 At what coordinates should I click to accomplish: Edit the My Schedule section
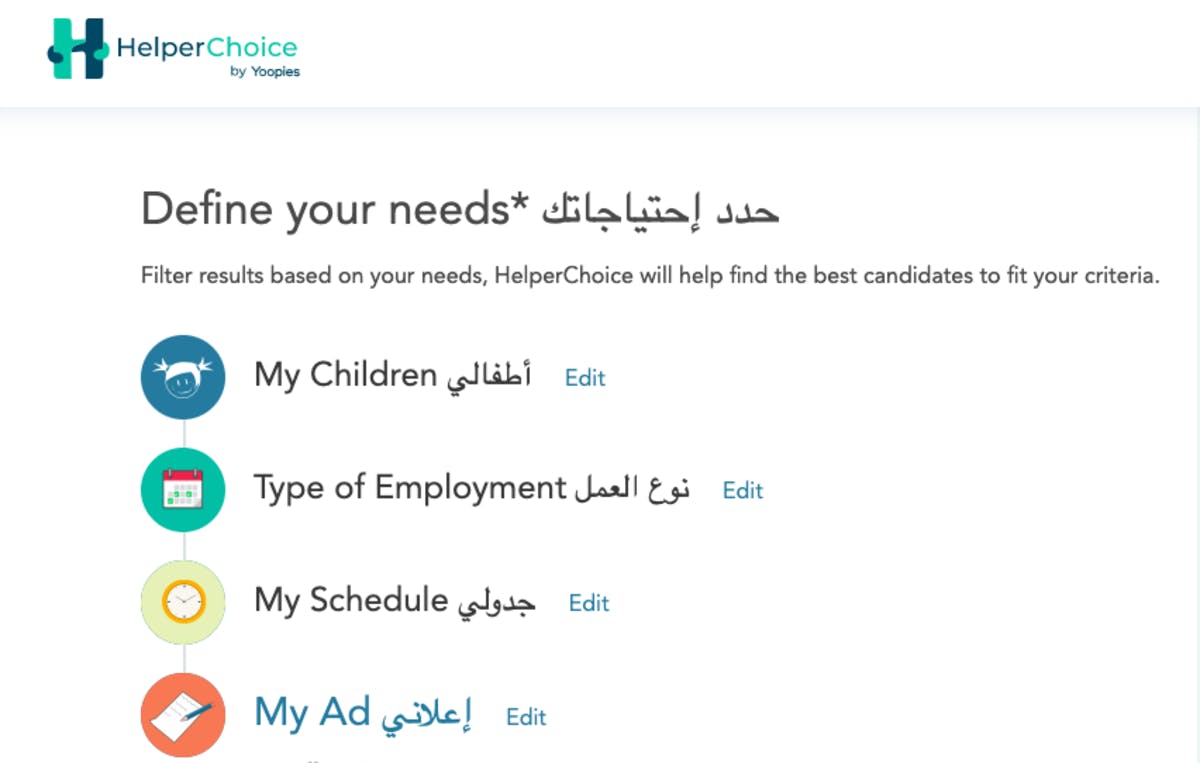(x=589, y=604)
